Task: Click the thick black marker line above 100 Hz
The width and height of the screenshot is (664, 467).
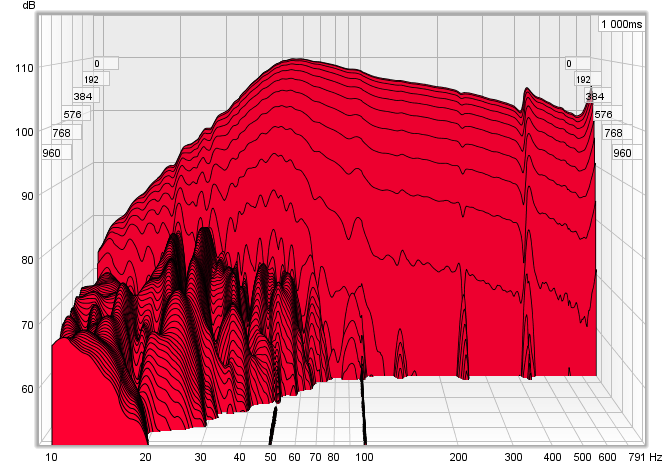Action: click(x=365, y=418)
